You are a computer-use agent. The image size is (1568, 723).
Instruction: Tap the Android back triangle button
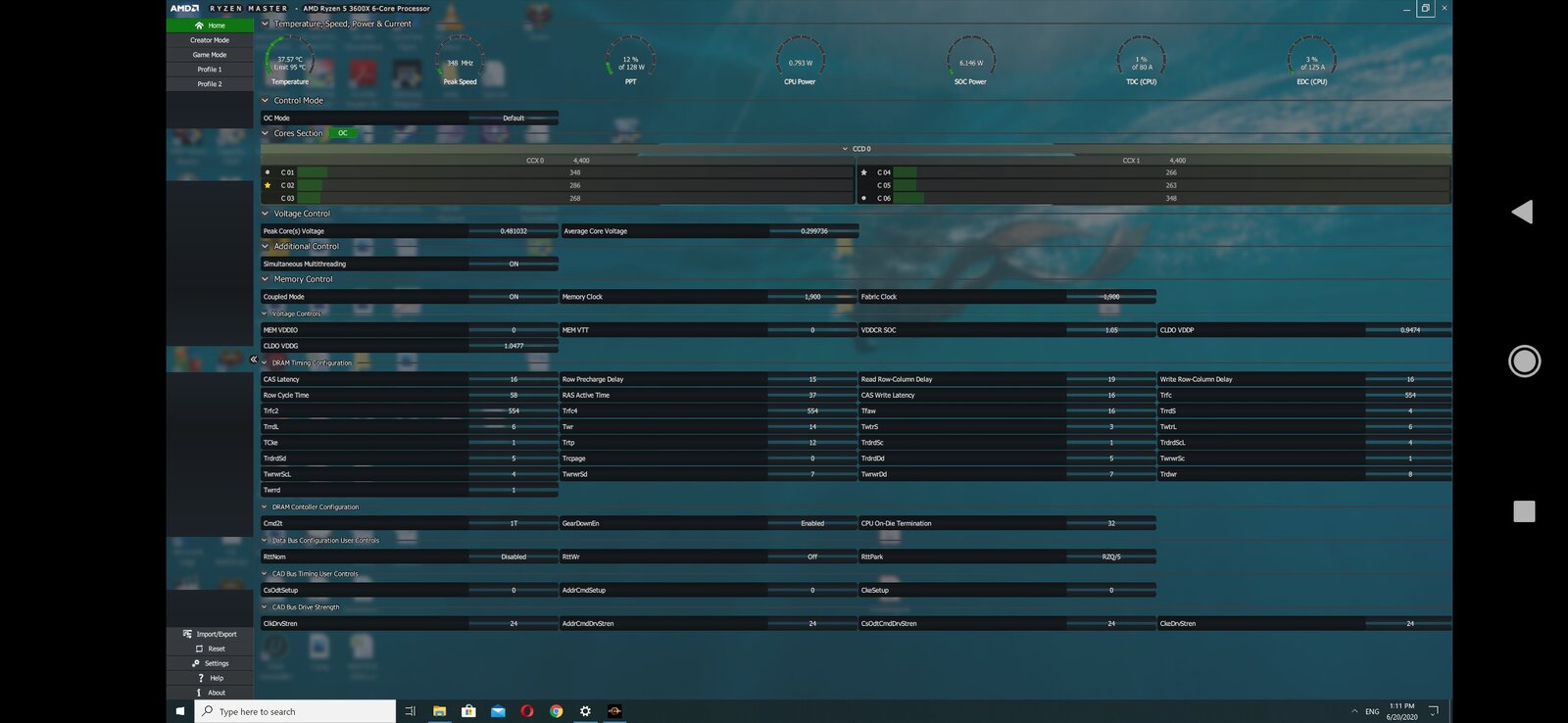1522,212
